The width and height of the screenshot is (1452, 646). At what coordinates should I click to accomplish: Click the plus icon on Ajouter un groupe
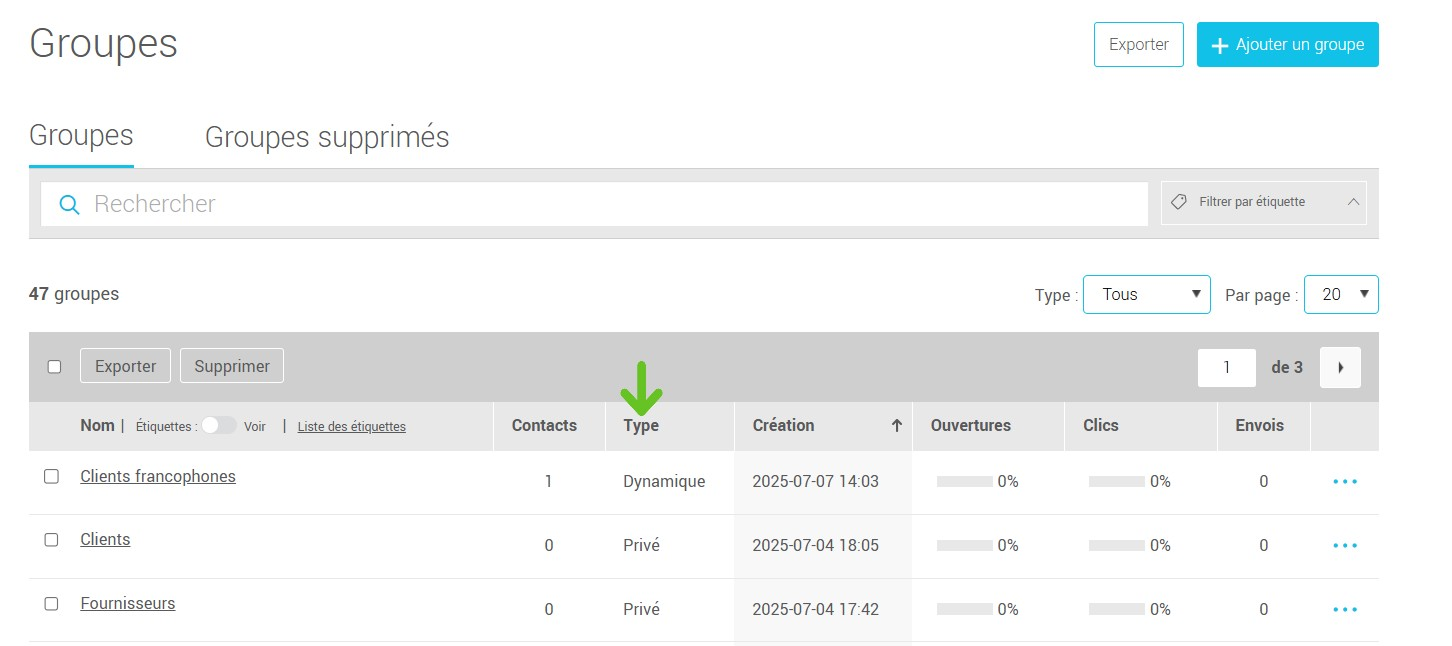click(1219, 46)
